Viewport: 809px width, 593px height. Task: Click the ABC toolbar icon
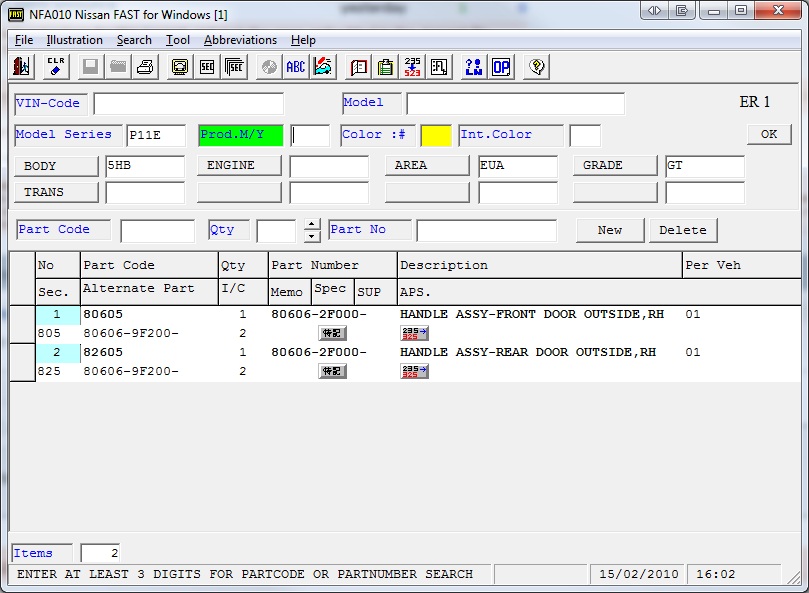[296, 67]
